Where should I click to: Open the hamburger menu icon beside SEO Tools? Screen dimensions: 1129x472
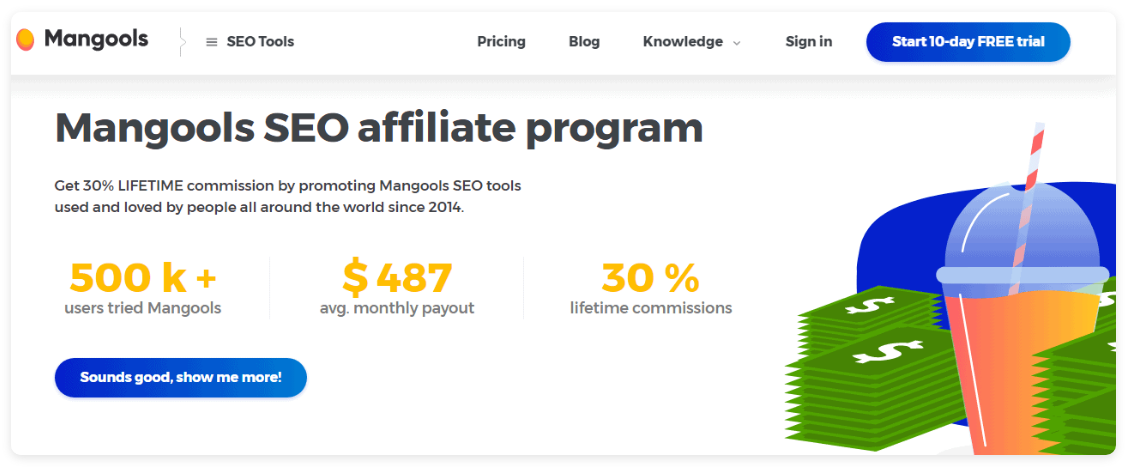click(x=212, y=42)
